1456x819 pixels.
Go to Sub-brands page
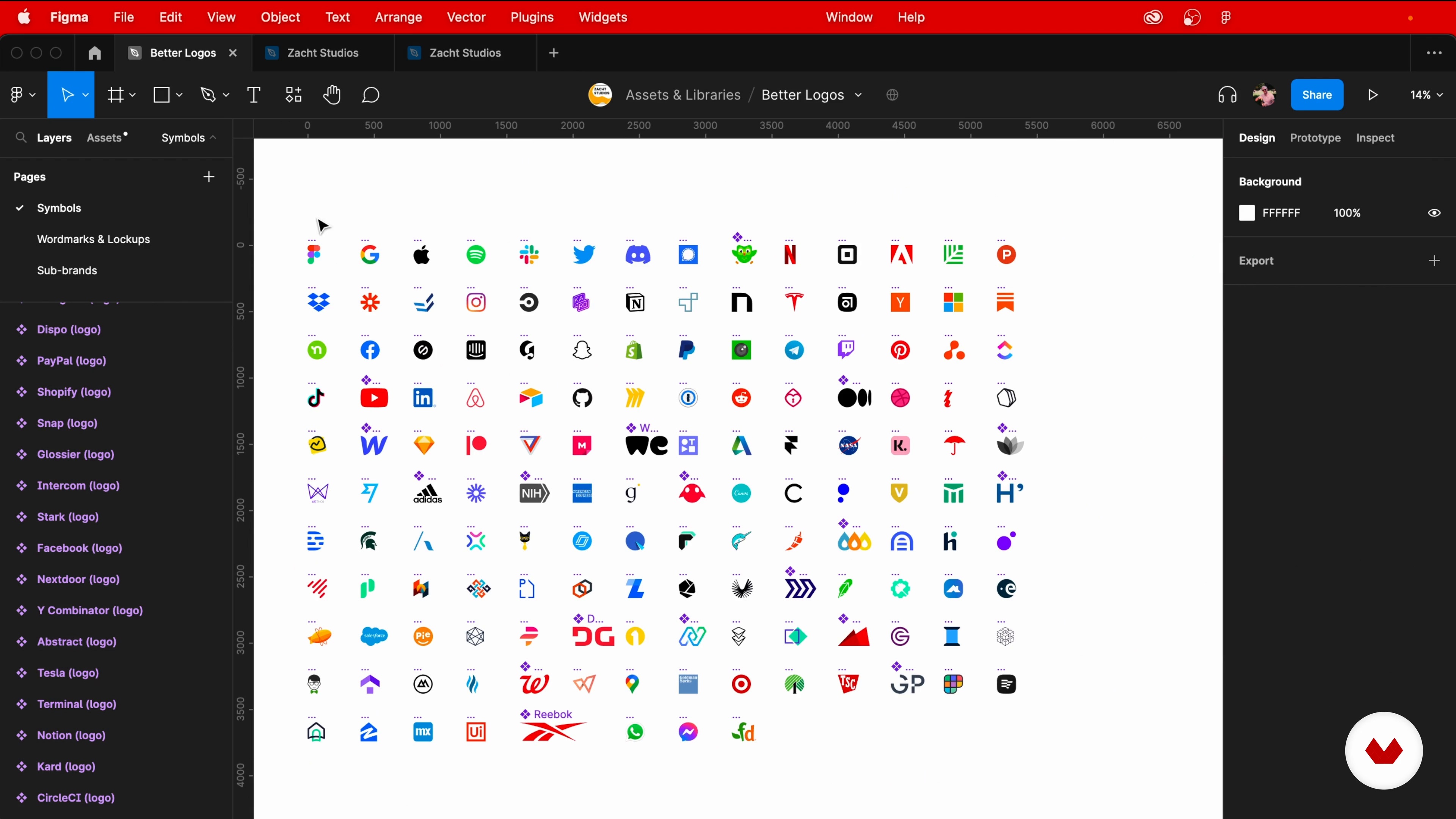pos(67,270)
